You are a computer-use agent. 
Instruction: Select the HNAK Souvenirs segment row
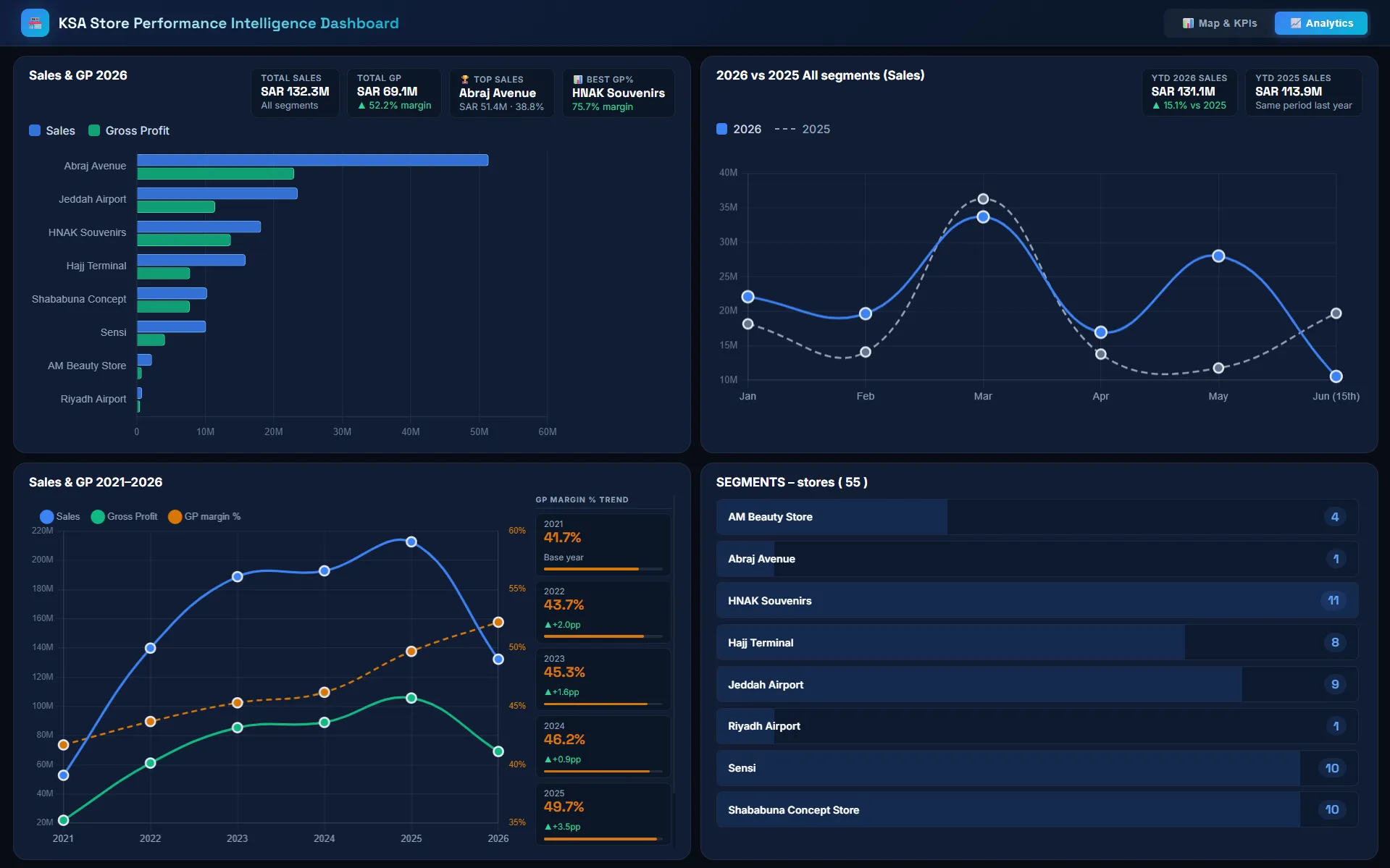tap(1037, 600)
